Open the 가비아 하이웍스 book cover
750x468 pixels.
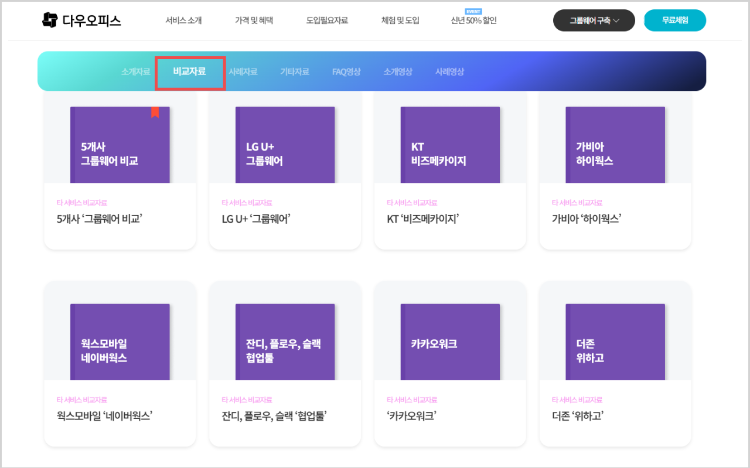coord(615,145)
